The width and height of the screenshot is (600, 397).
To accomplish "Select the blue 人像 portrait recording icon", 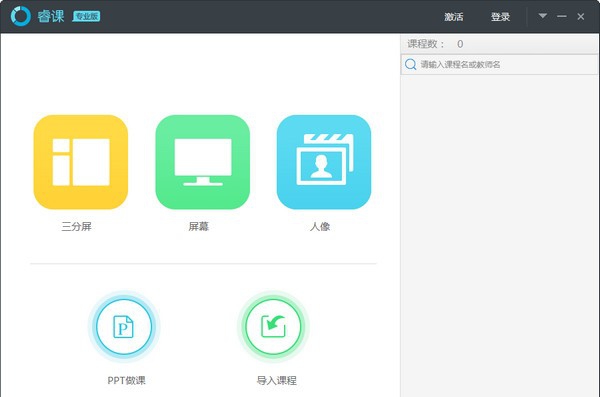I will point(324,162).
